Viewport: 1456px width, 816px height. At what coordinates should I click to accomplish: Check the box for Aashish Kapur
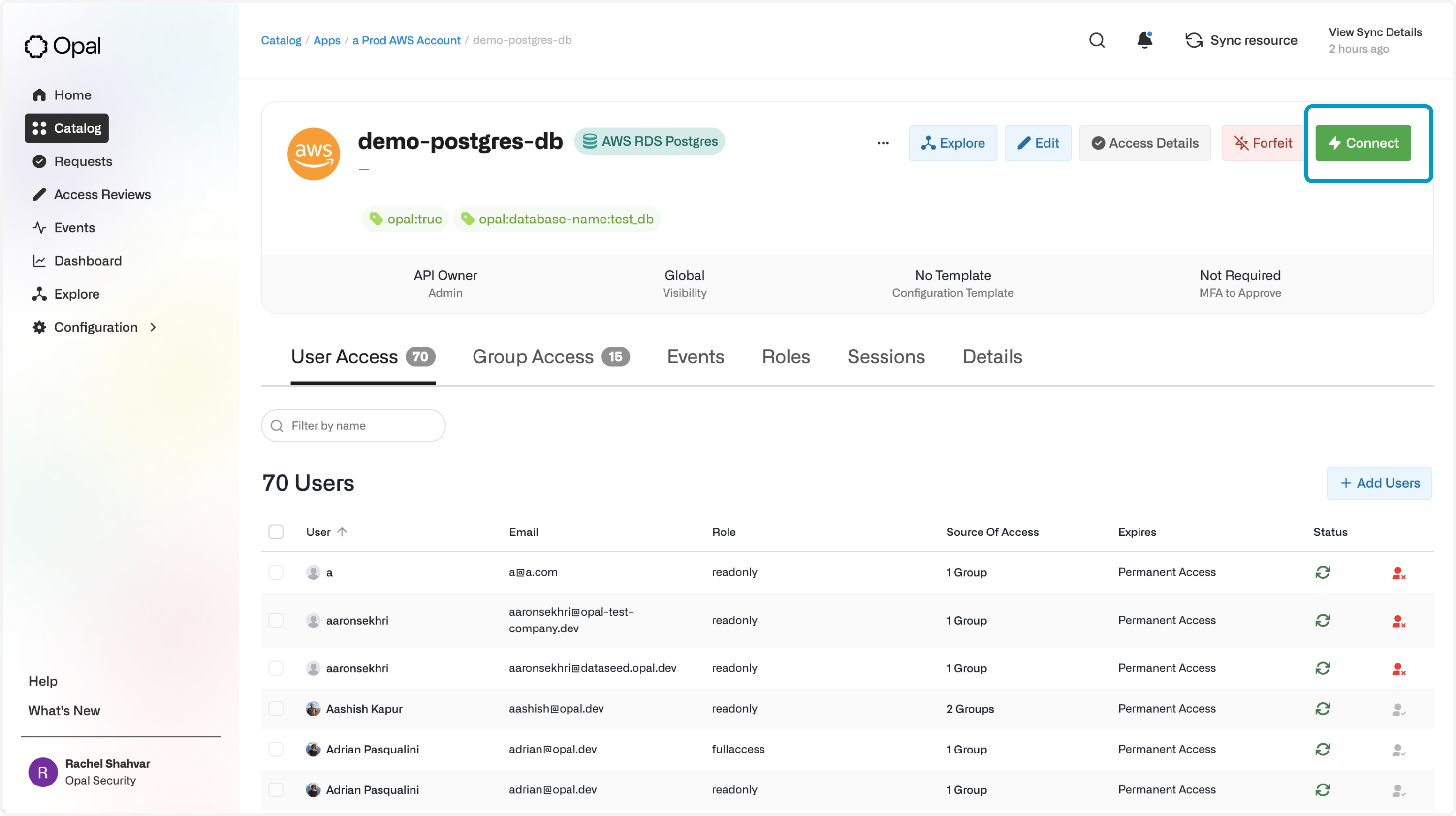(276, 709)
